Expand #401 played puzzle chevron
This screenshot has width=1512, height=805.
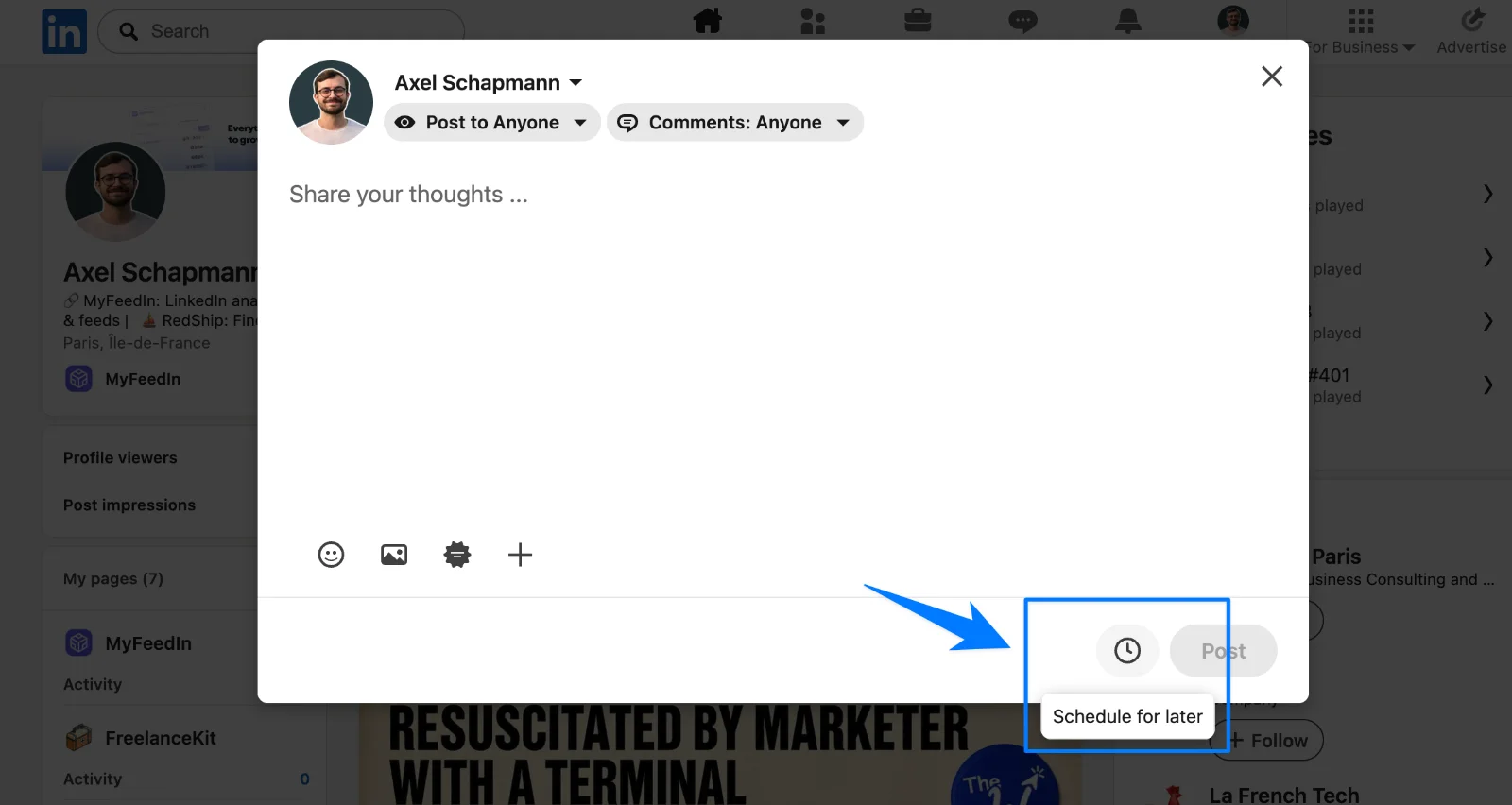[x=1487, y=385]
